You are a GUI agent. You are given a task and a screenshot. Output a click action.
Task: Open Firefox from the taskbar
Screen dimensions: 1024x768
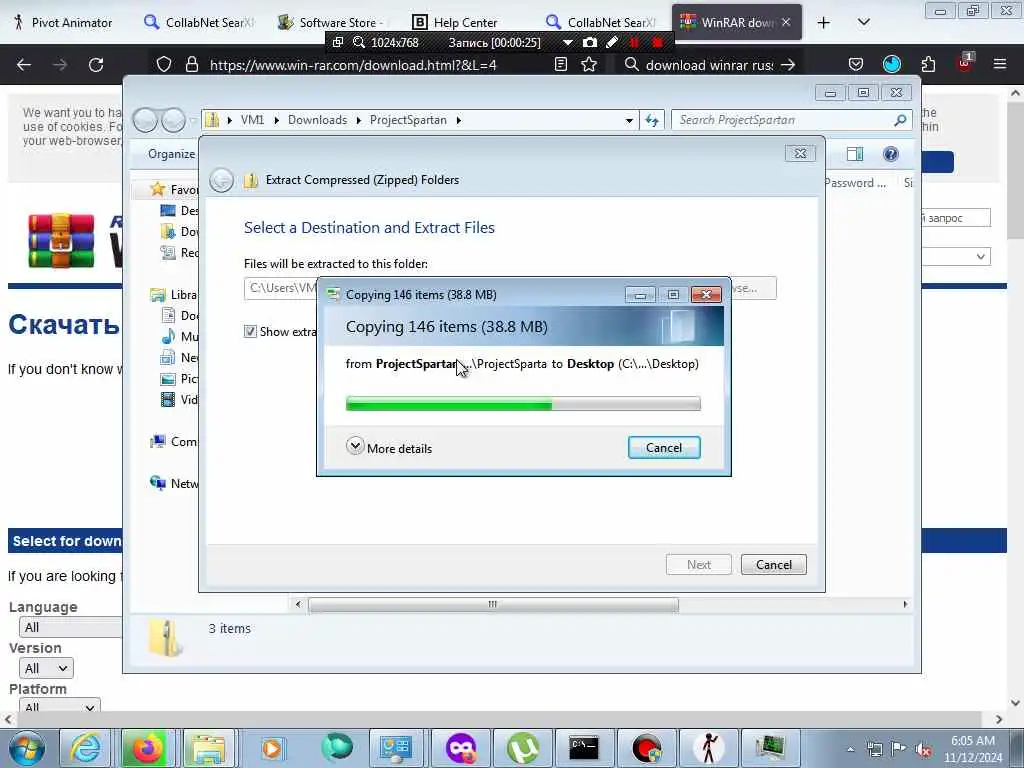(x=147, y=748)
